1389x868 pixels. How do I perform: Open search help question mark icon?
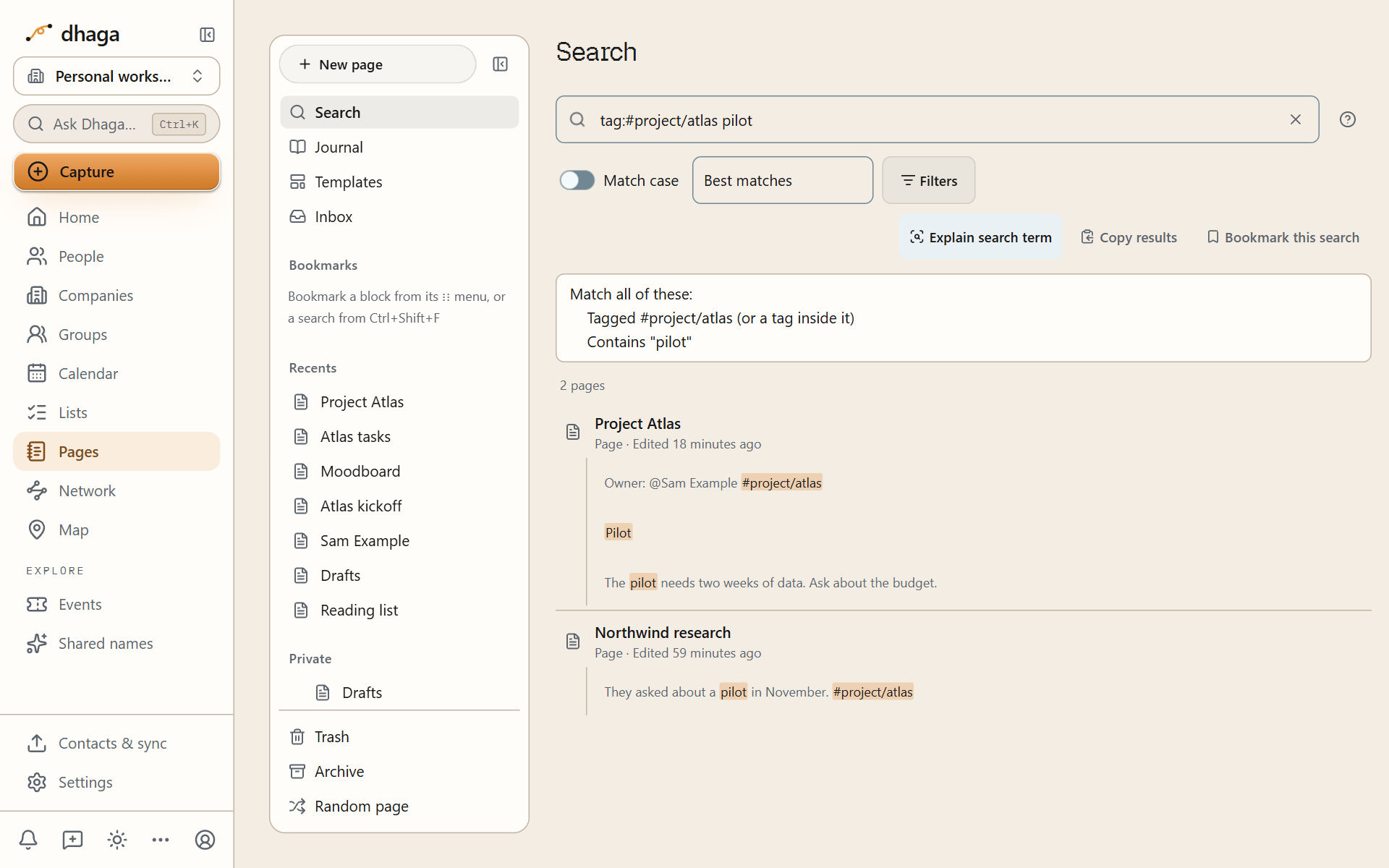point(1347,119)
